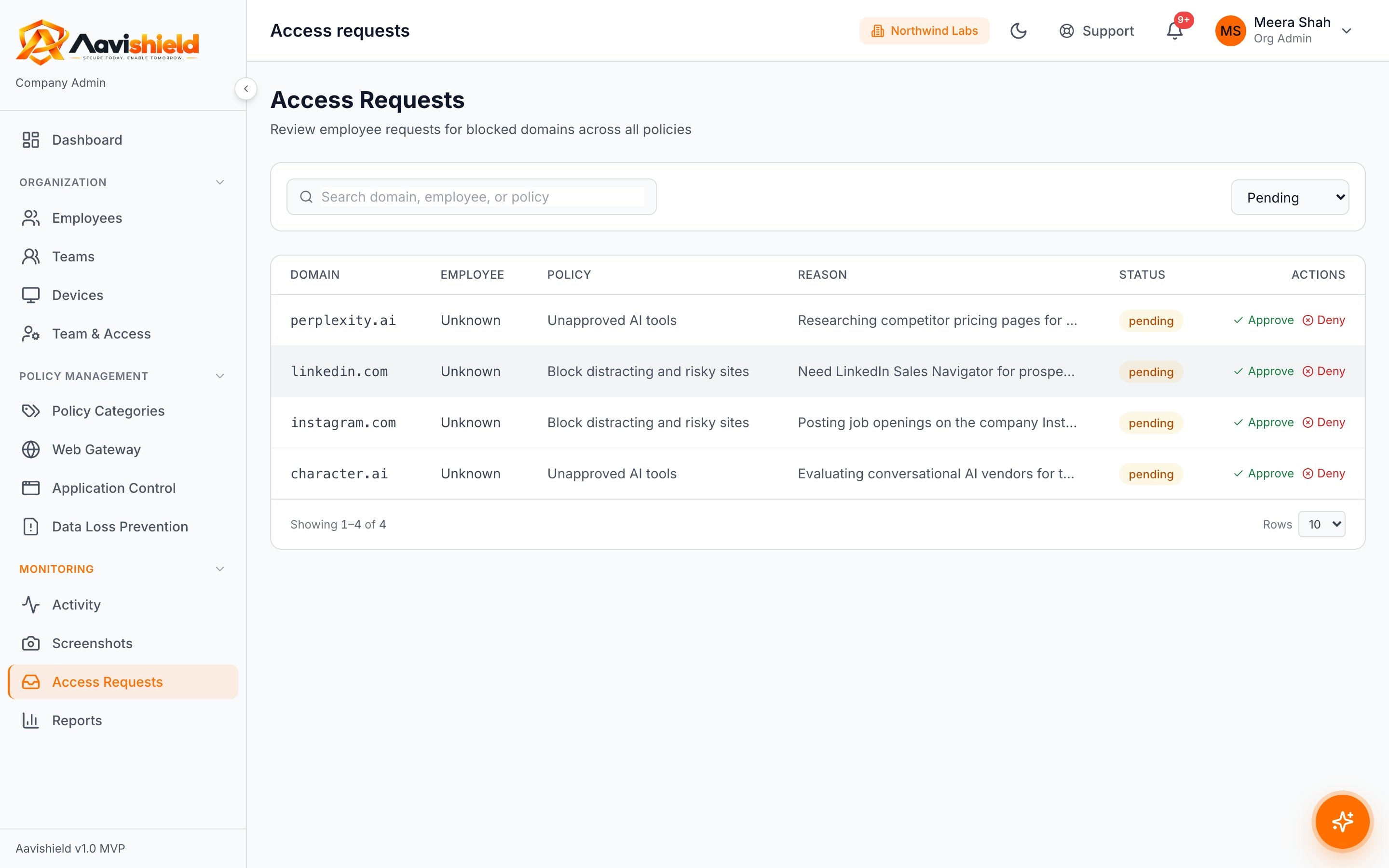Collapse the Policy Management section chevron

(x=219, y=376)
